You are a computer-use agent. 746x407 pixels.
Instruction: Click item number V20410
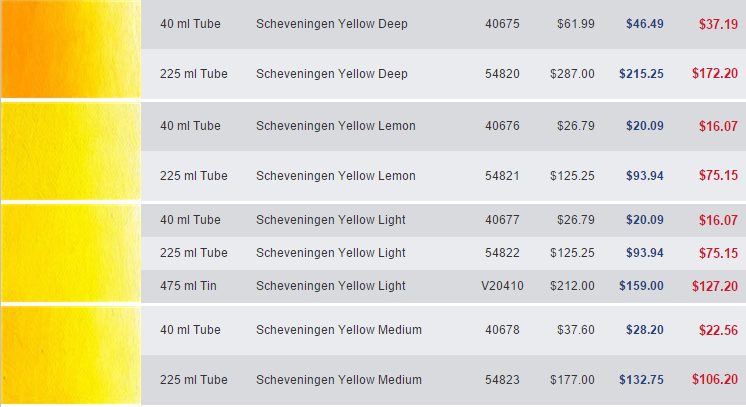coord(502,286)
